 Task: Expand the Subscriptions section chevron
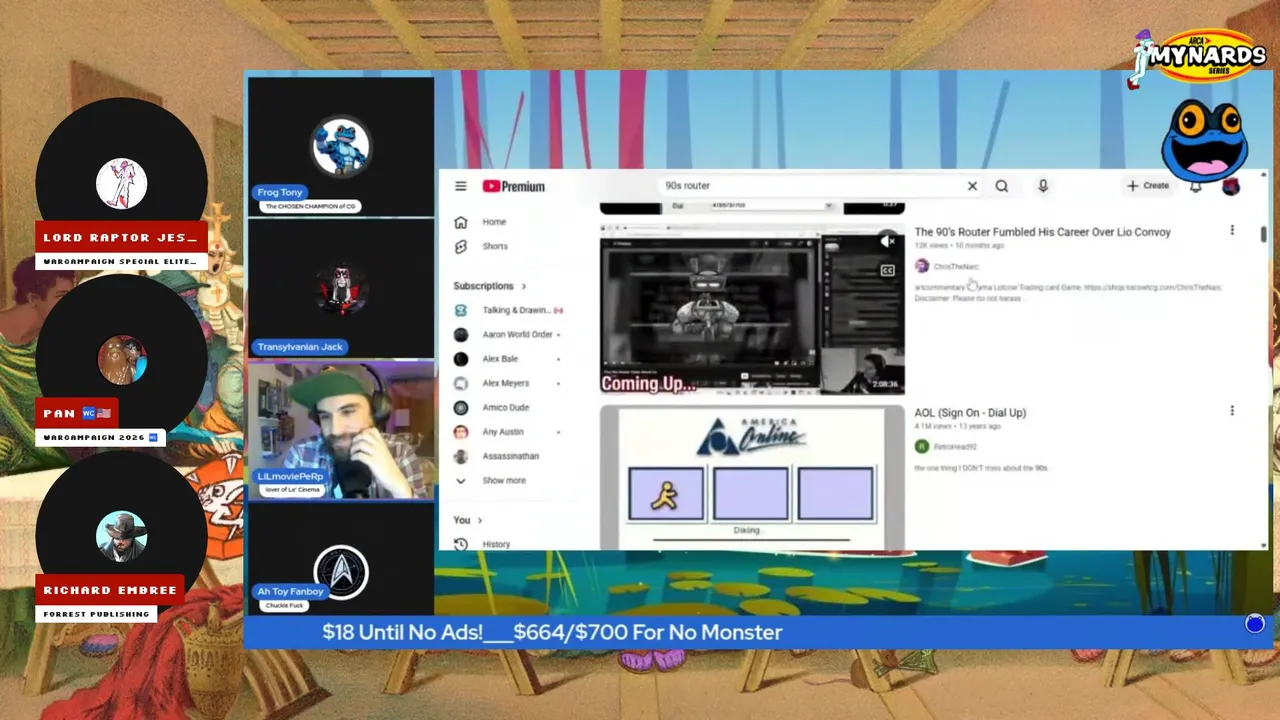tap(522, 286)
